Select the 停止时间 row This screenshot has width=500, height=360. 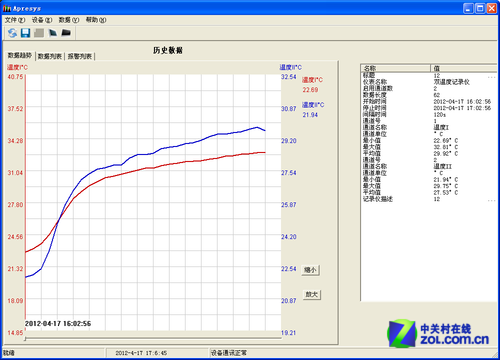point(429,108)
